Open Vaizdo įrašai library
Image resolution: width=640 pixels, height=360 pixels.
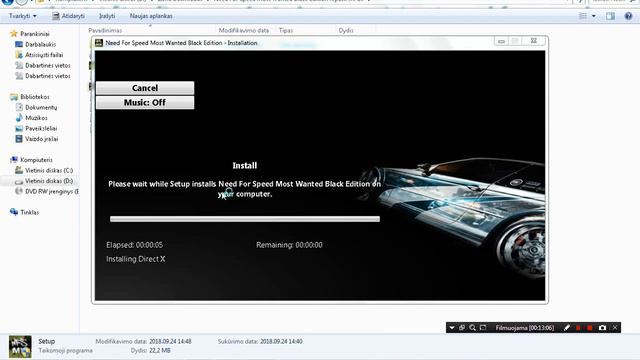[42, 139]
